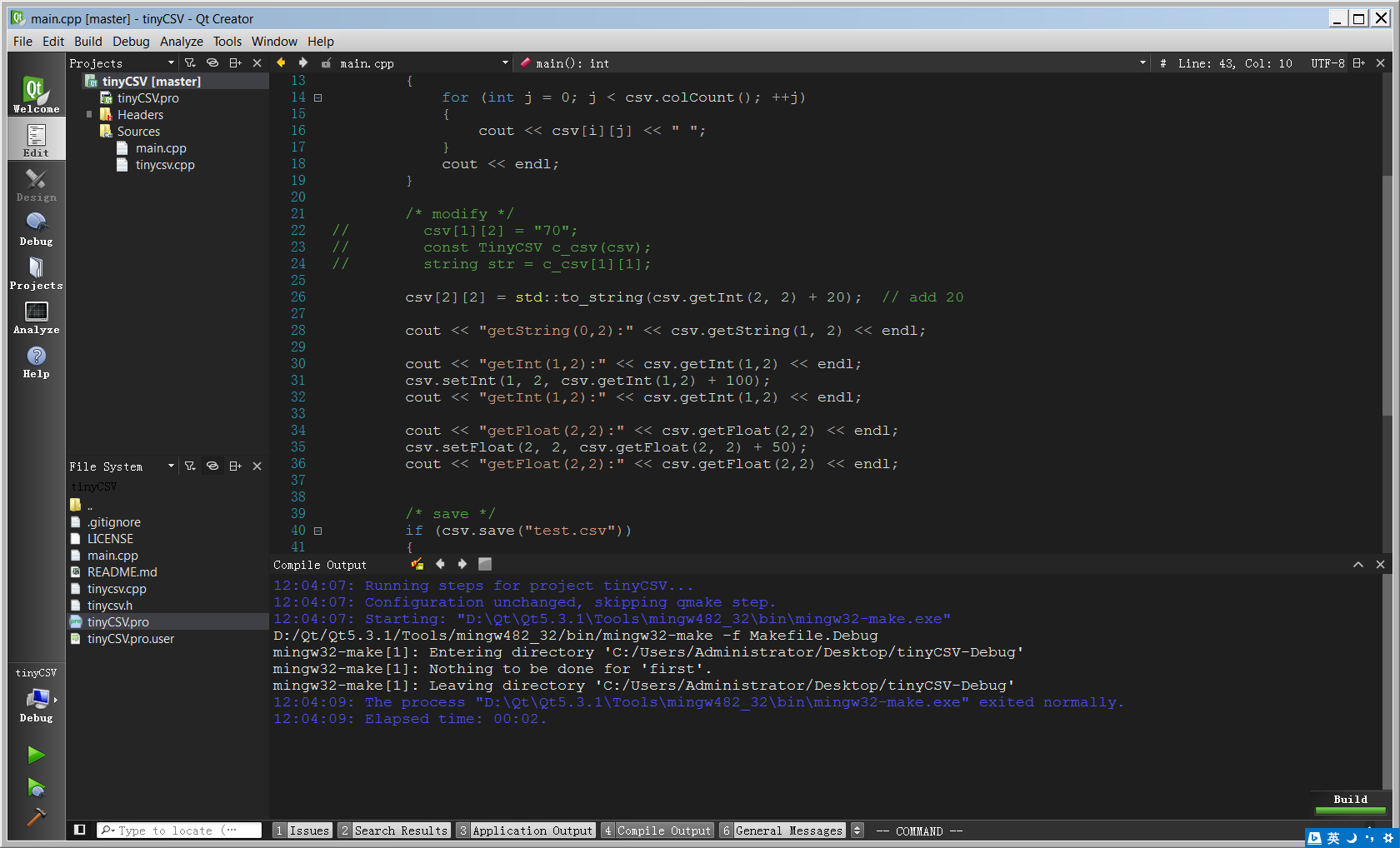Split the editor view
The width and height of the screenshot is (1400, 848).
1358,62
